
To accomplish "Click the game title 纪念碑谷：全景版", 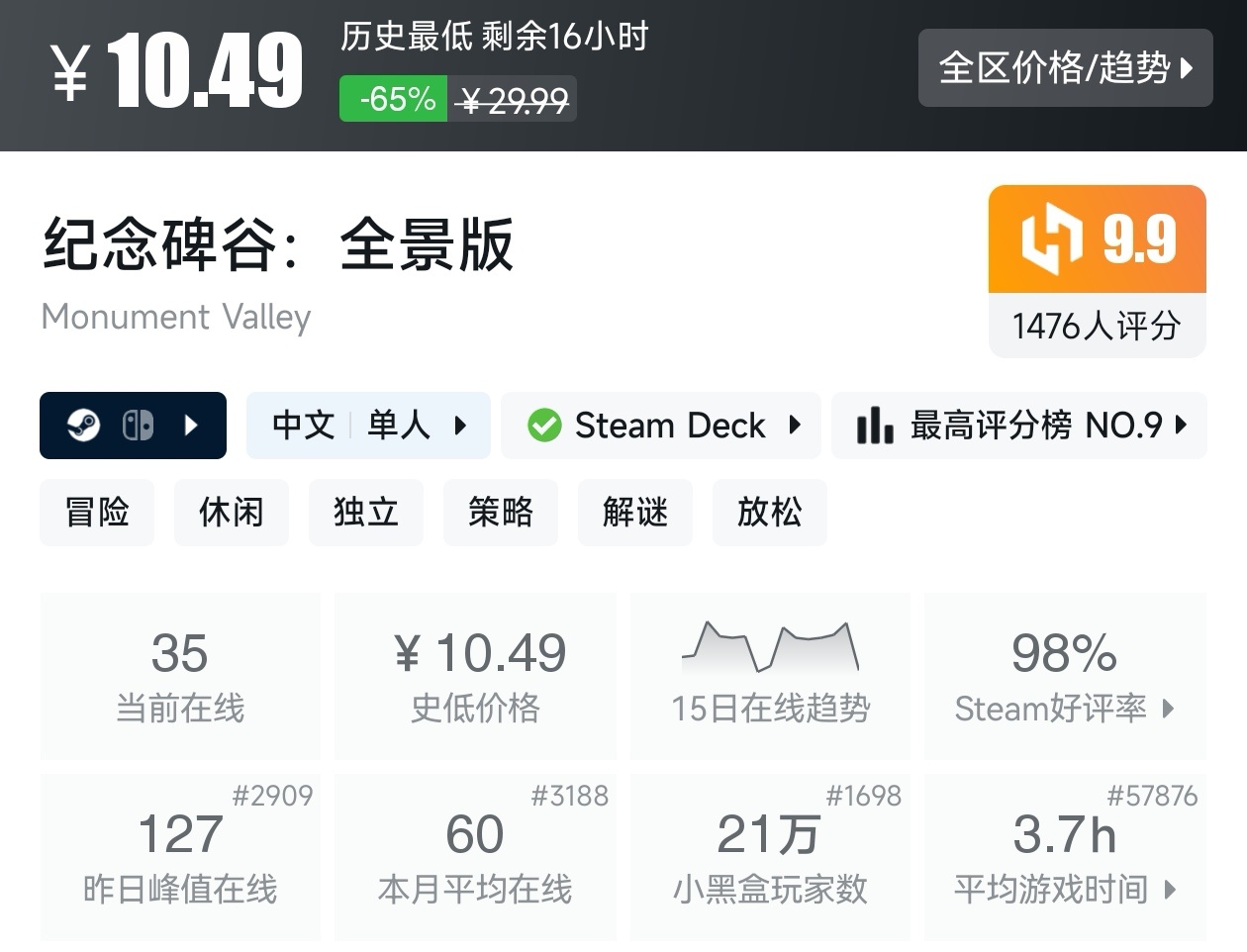I will (278, 244).
